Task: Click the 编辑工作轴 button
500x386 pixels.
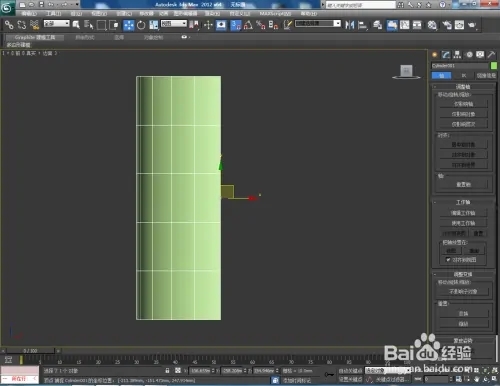Action: tap(463, 213)
